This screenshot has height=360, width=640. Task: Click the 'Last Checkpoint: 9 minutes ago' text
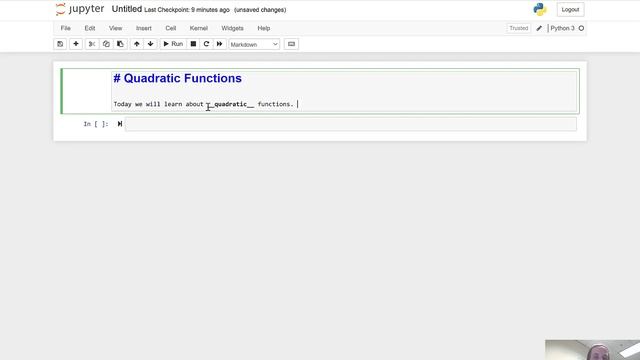(x=187, y=10)
